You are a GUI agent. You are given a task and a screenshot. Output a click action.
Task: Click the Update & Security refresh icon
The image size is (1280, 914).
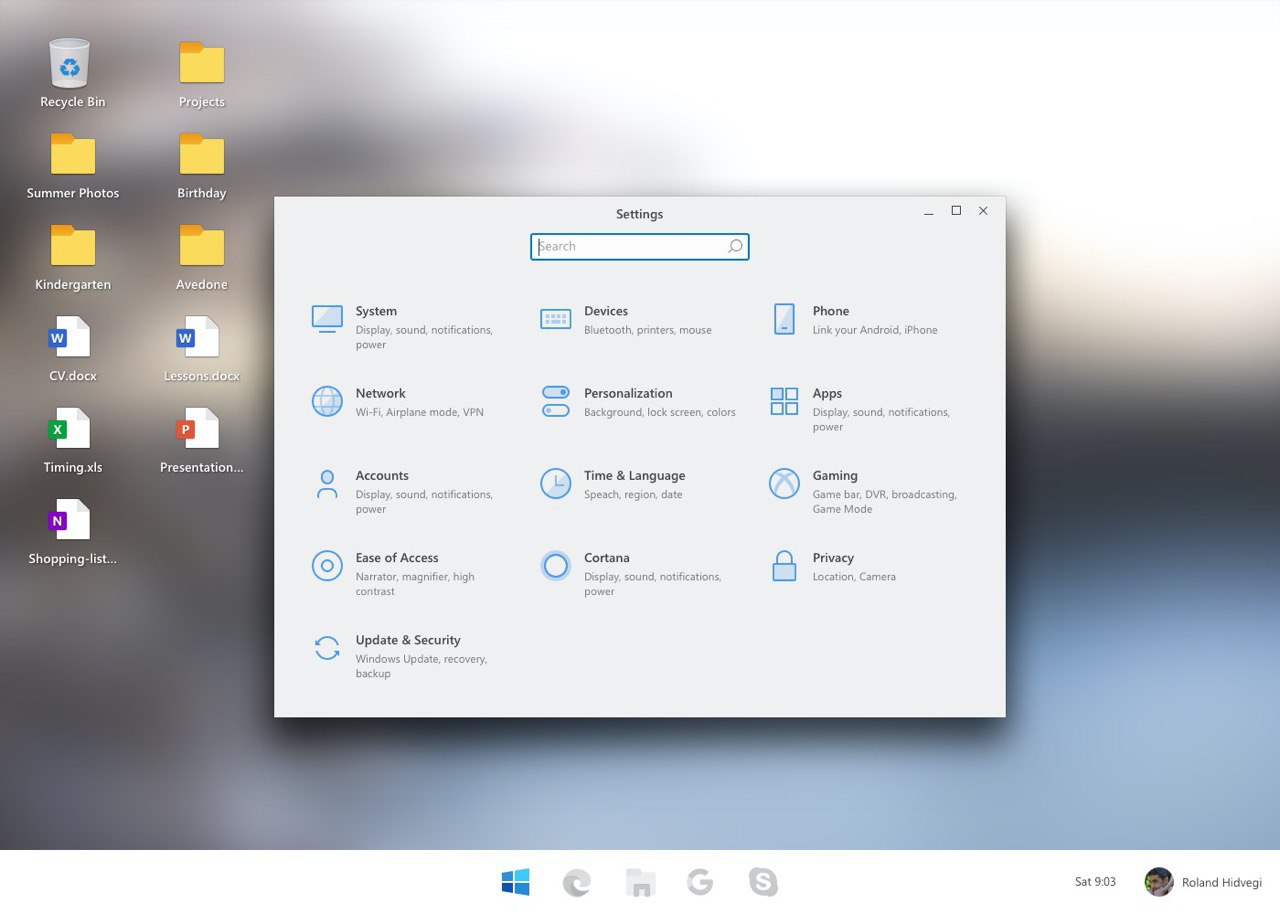pos(327,648)
